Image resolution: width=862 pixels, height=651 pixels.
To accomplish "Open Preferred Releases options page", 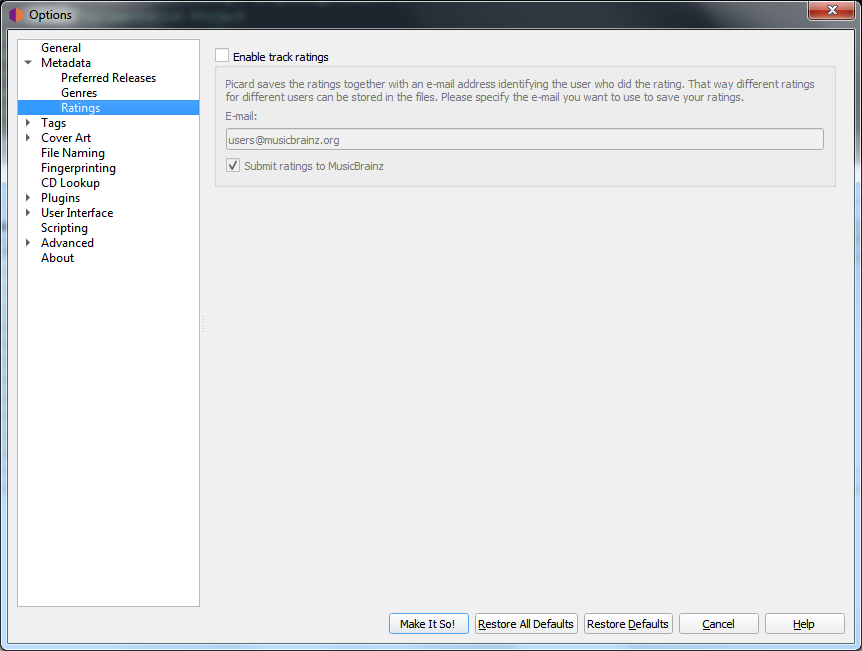I will (x=108, y=78).
